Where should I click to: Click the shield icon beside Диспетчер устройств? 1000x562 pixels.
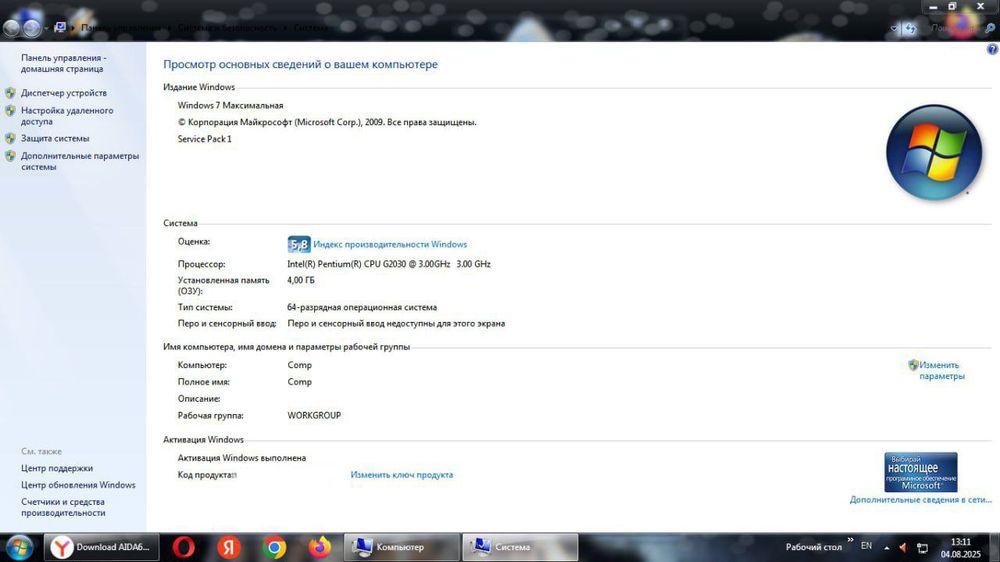coord(10,93)
